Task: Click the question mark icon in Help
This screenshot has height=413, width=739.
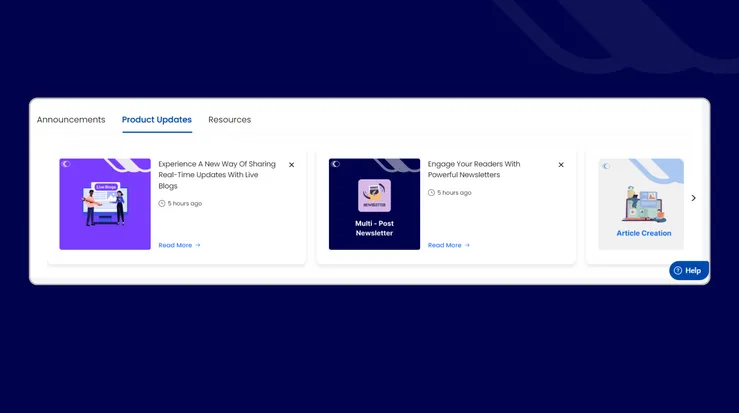Action: coord(678,270)
